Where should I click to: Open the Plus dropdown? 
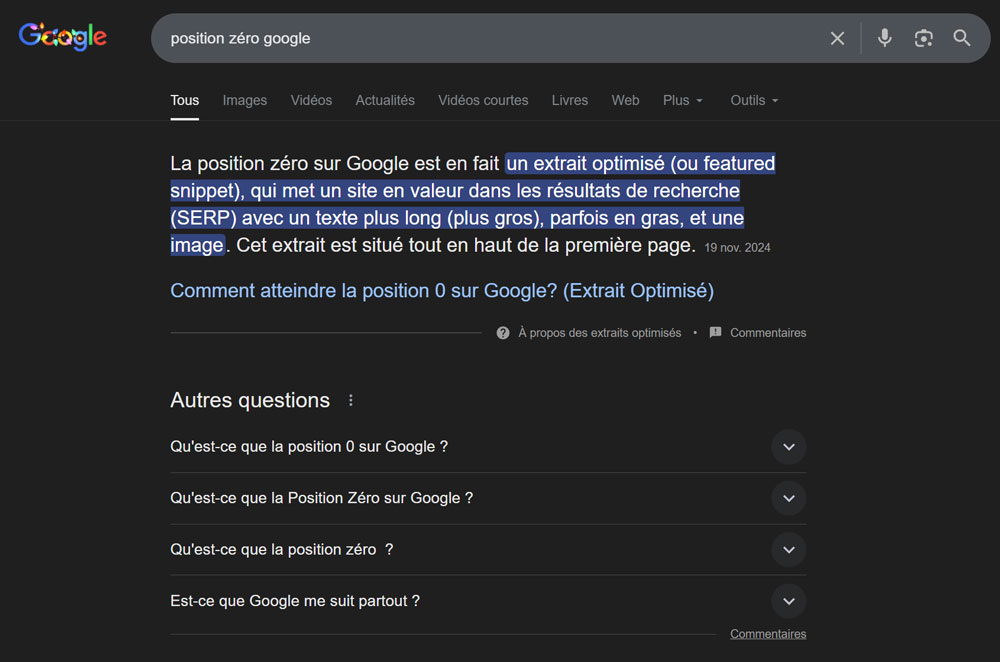[x=682, y=100]
